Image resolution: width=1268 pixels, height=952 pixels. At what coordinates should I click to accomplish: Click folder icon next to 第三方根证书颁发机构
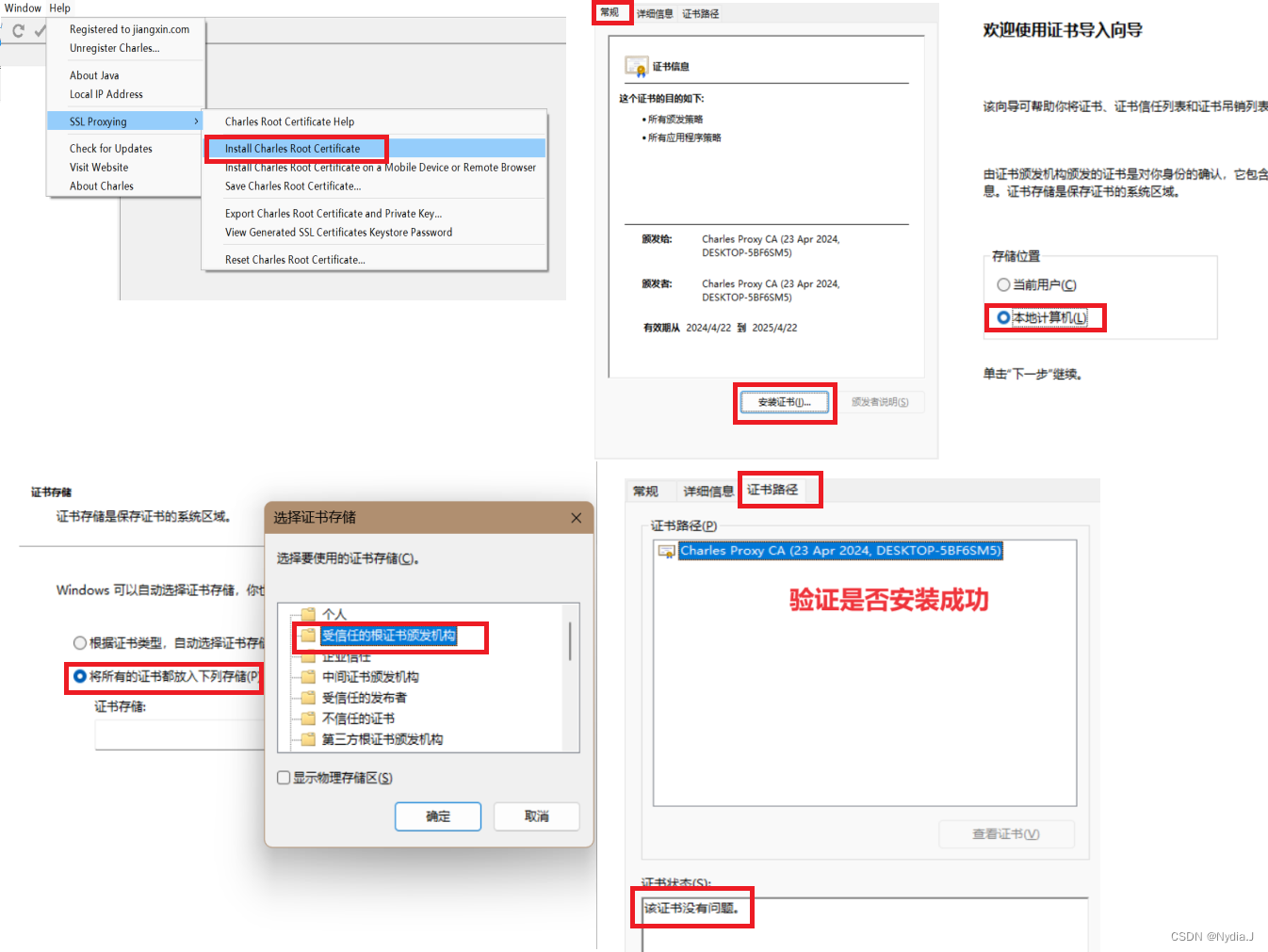308,739
